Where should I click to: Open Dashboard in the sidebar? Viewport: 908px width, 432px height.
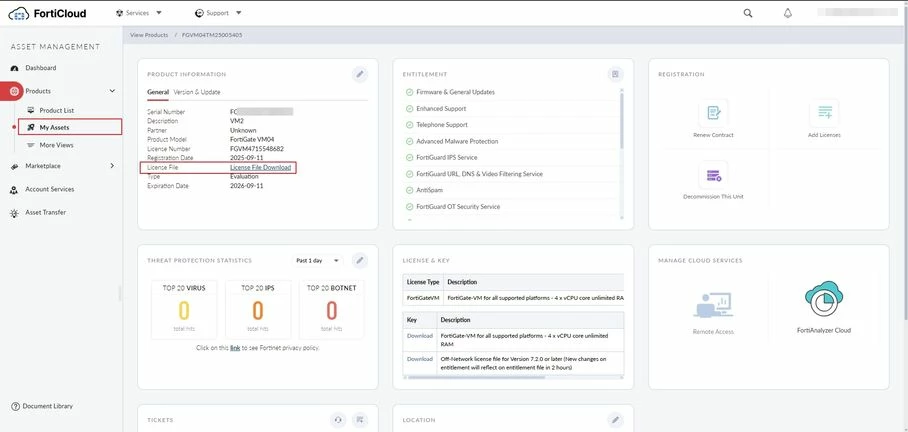[41, 68]
